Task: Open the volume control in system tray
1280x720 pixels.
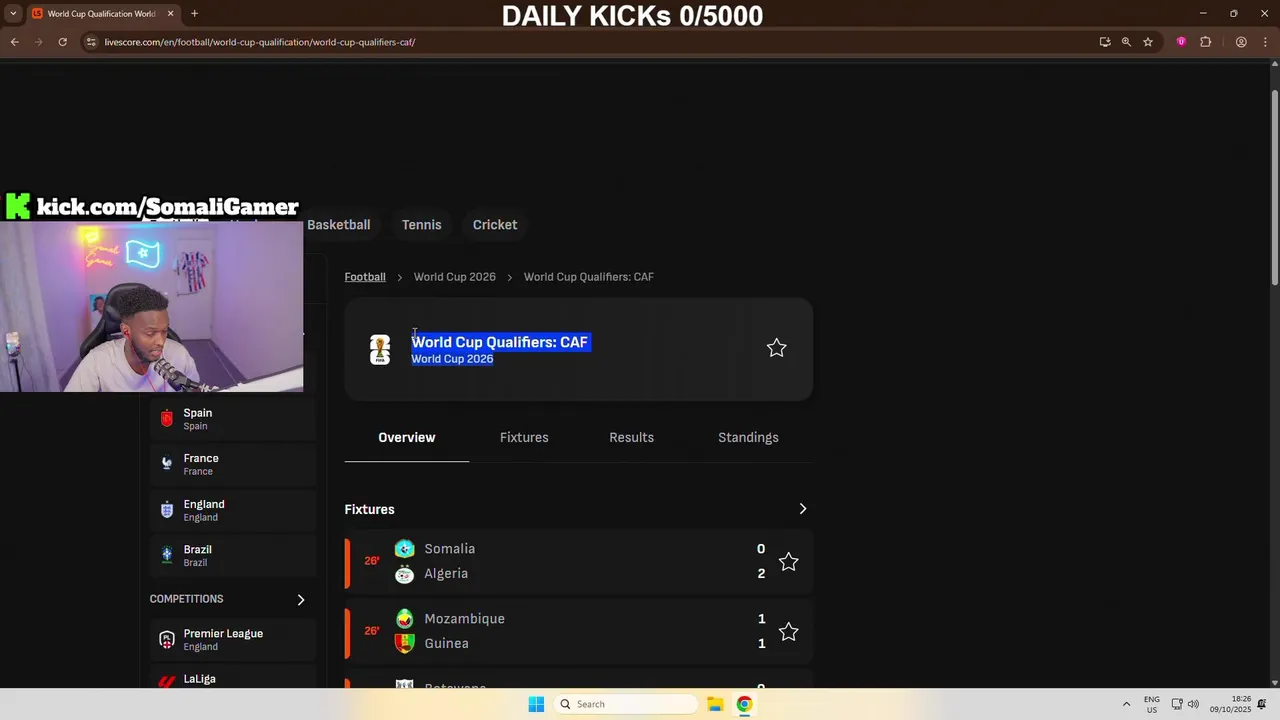Action: tap(1193, 704)
